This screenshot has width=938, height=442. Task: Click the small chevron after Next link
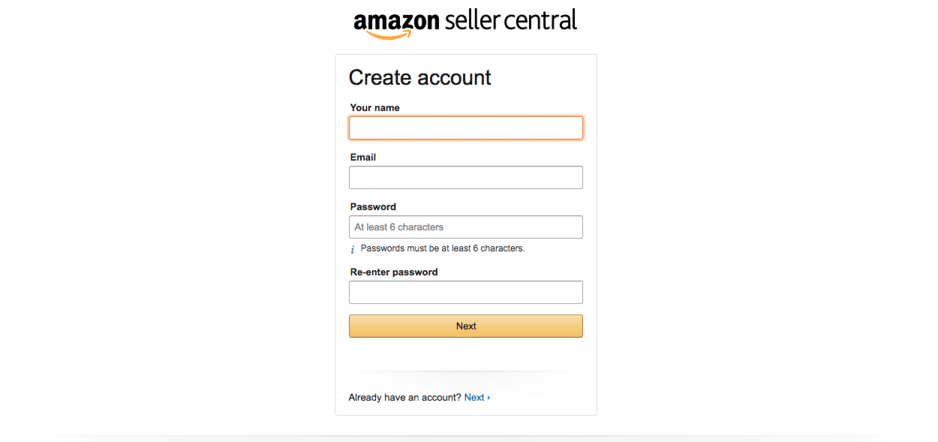click(489, 398)
